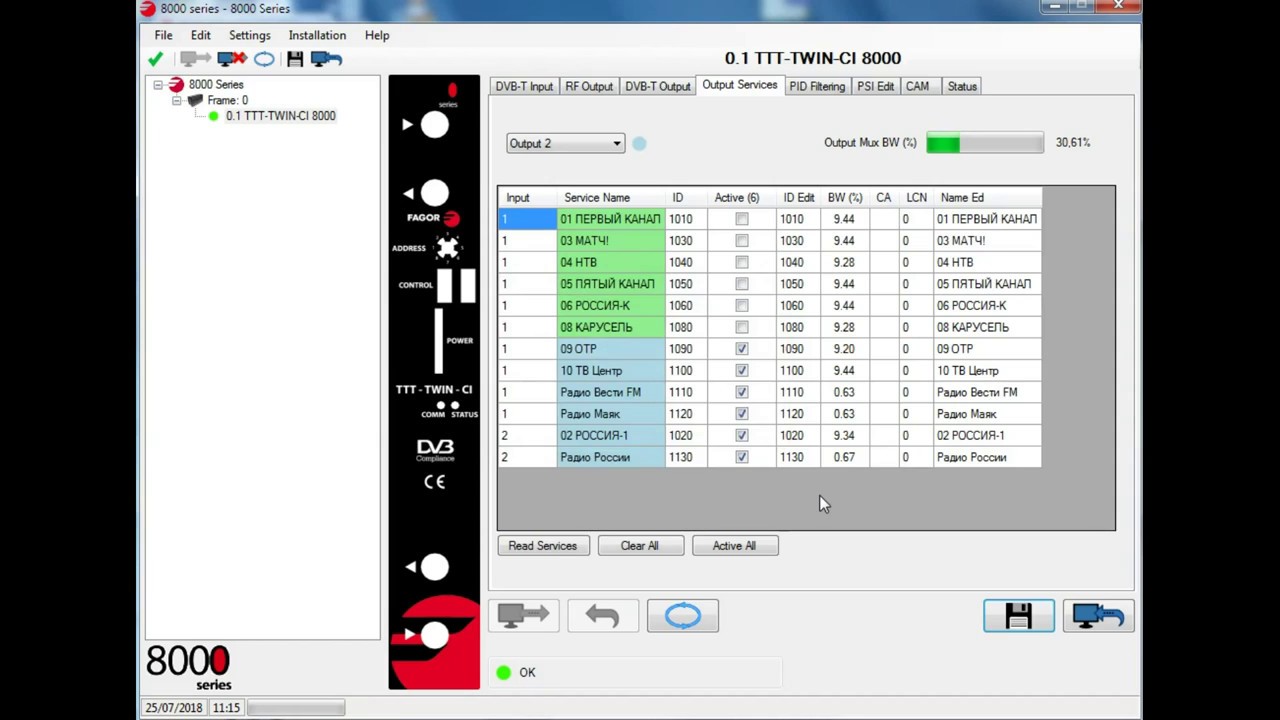Click the green status dot of 0.1 TTT-TWIN-CI 8000
Screen dimensions: 1280x720
pyautogui.click(x=213, y=116)
